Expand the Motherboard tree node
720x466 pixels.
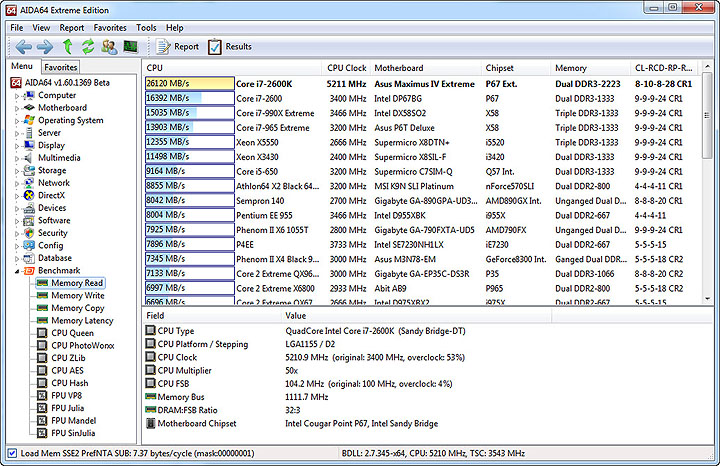point(17,108)
